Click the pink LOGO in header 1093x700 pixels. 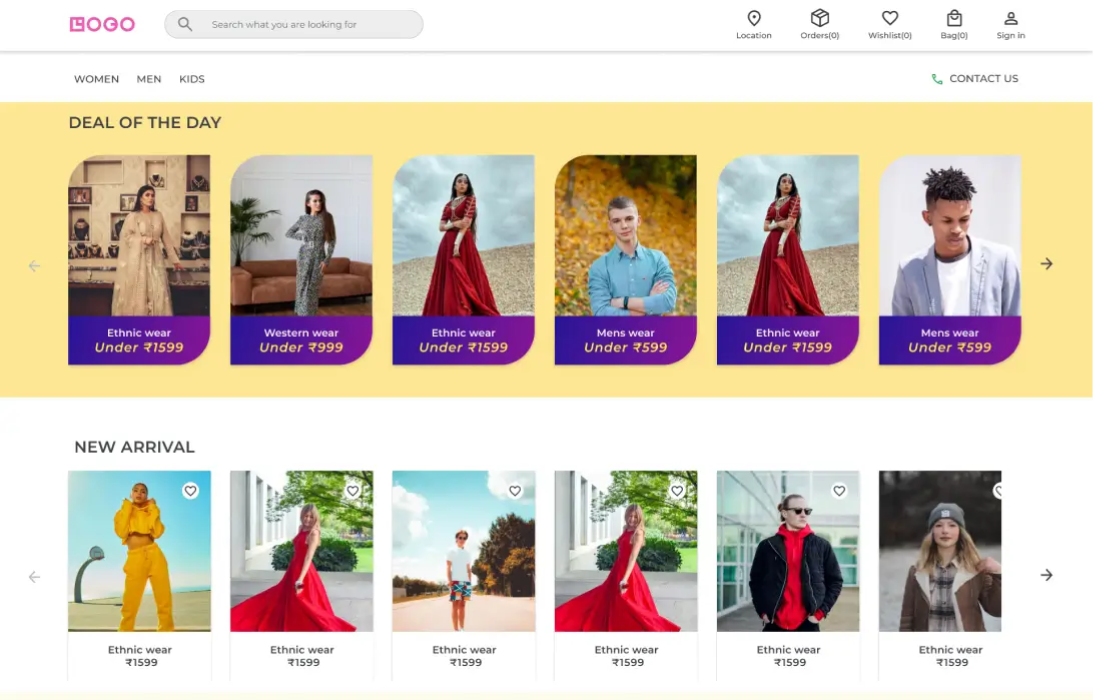click(x=102, y=24)
